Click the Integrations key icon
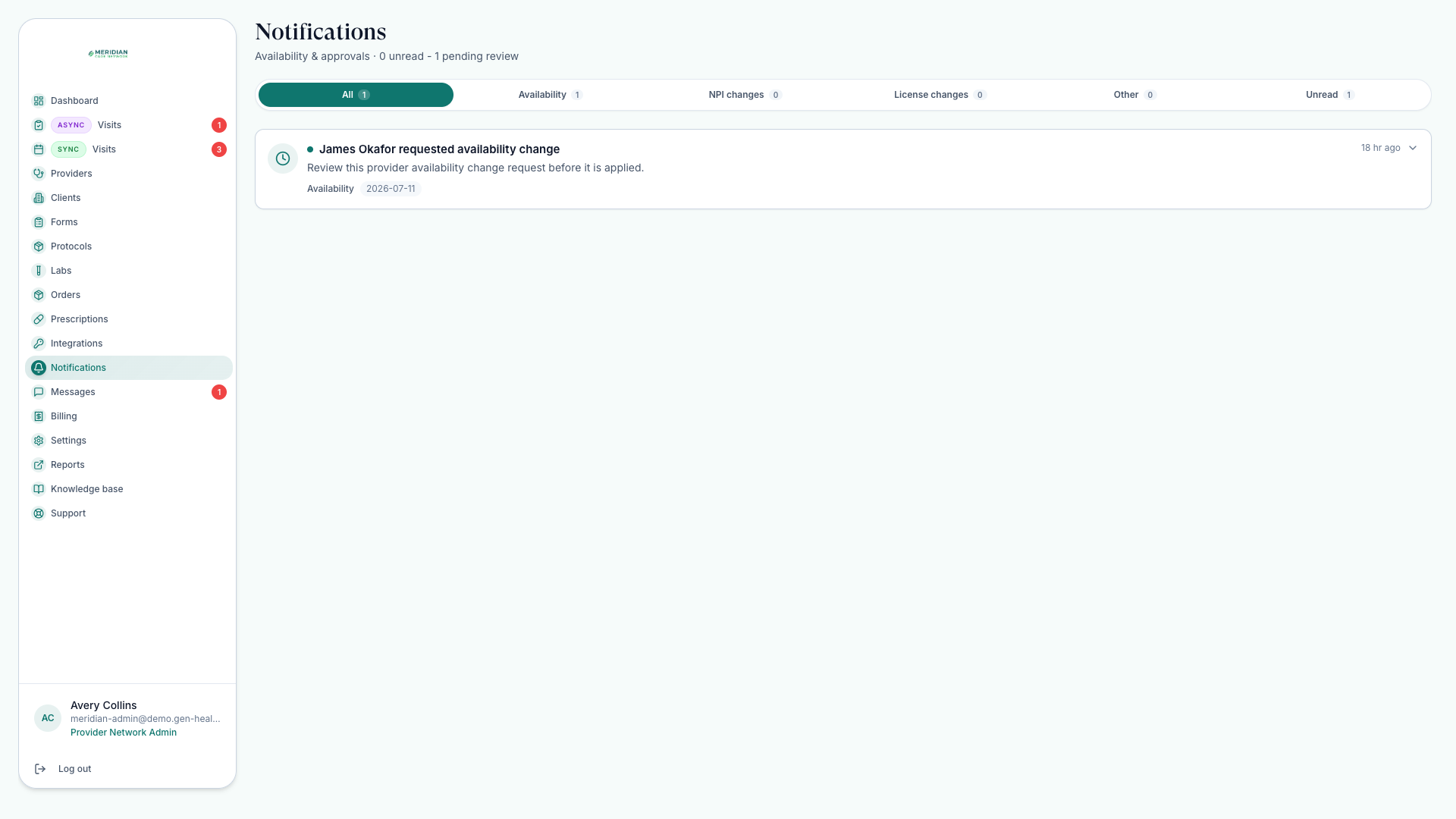 pyautogui.click(x=39, y=344)
